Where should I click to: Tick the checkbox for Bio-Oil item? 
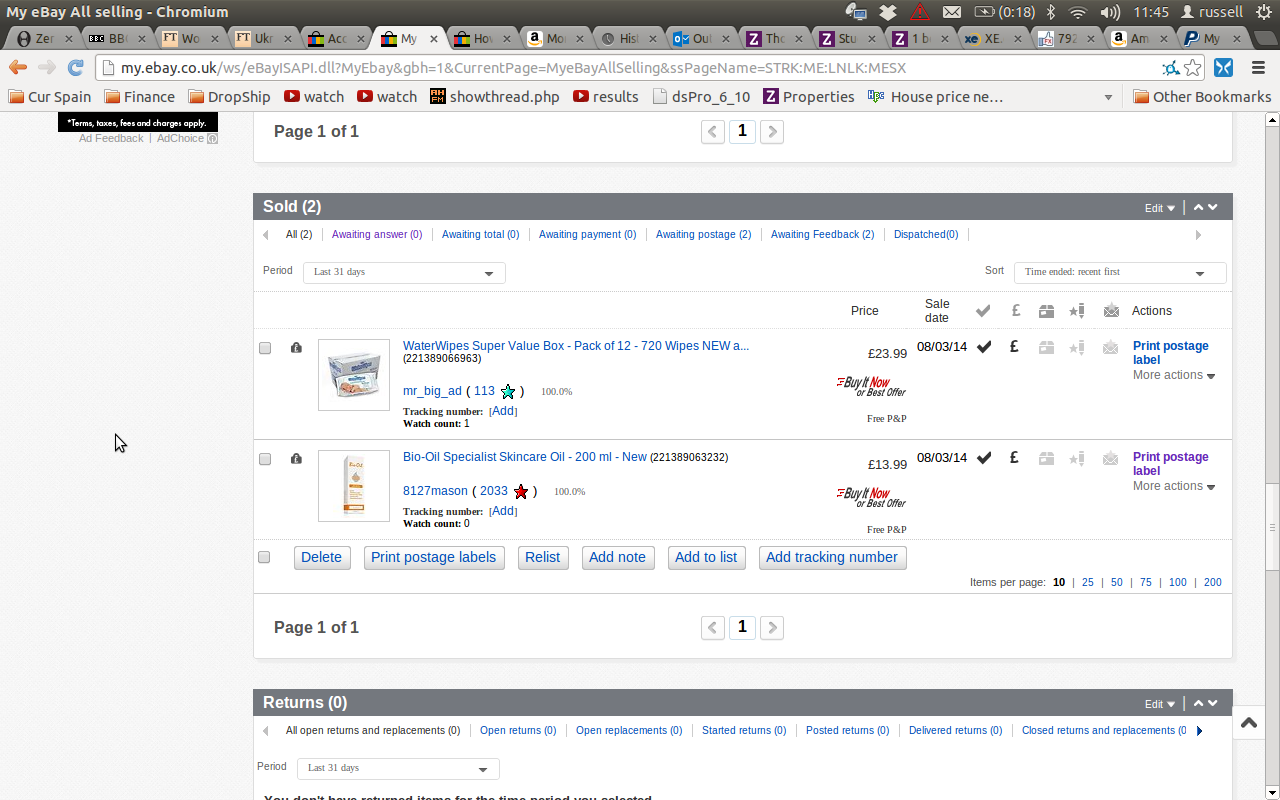coord(265,459)
